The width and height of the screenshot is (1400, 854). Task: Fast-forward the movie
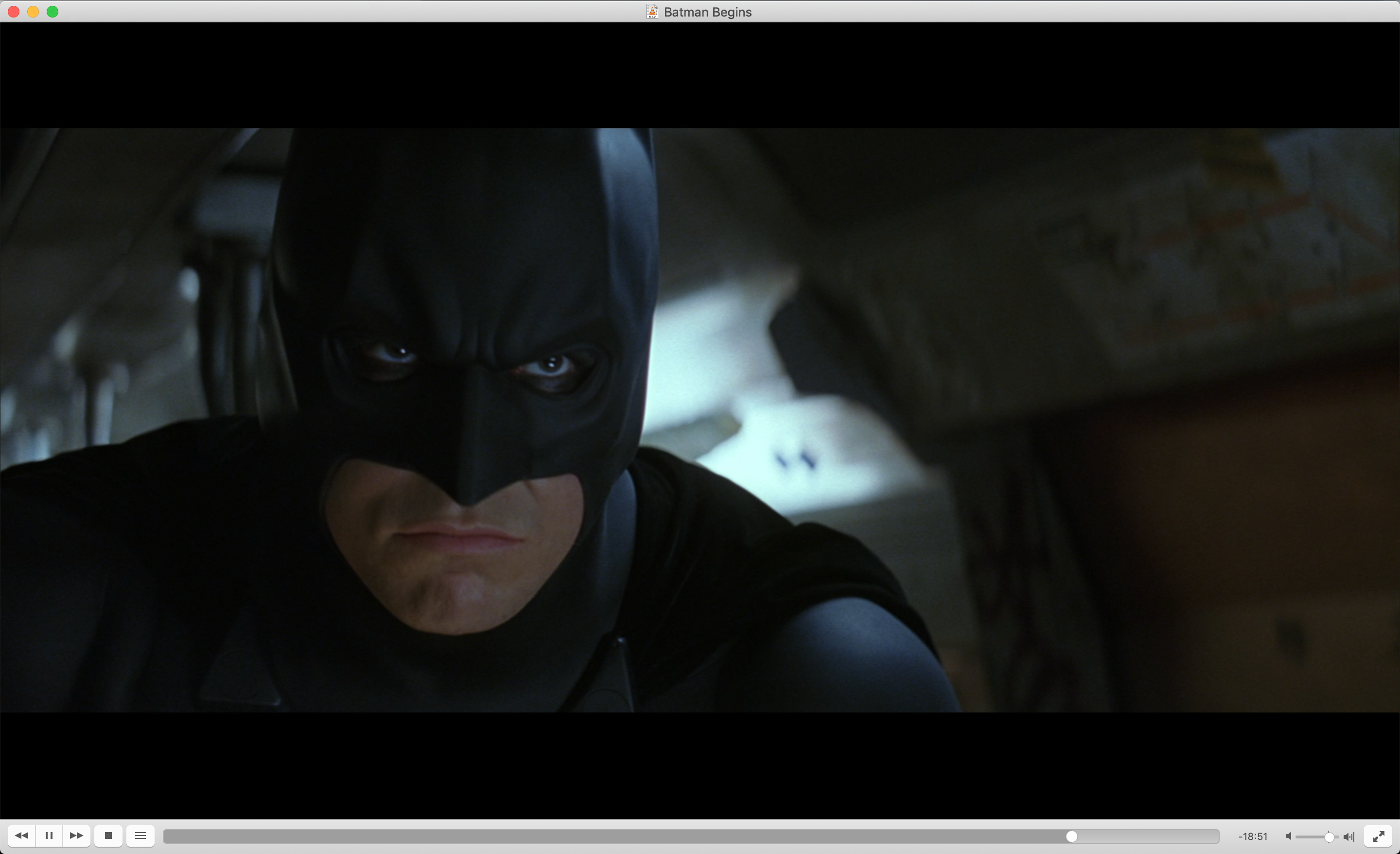click(76, 836)
